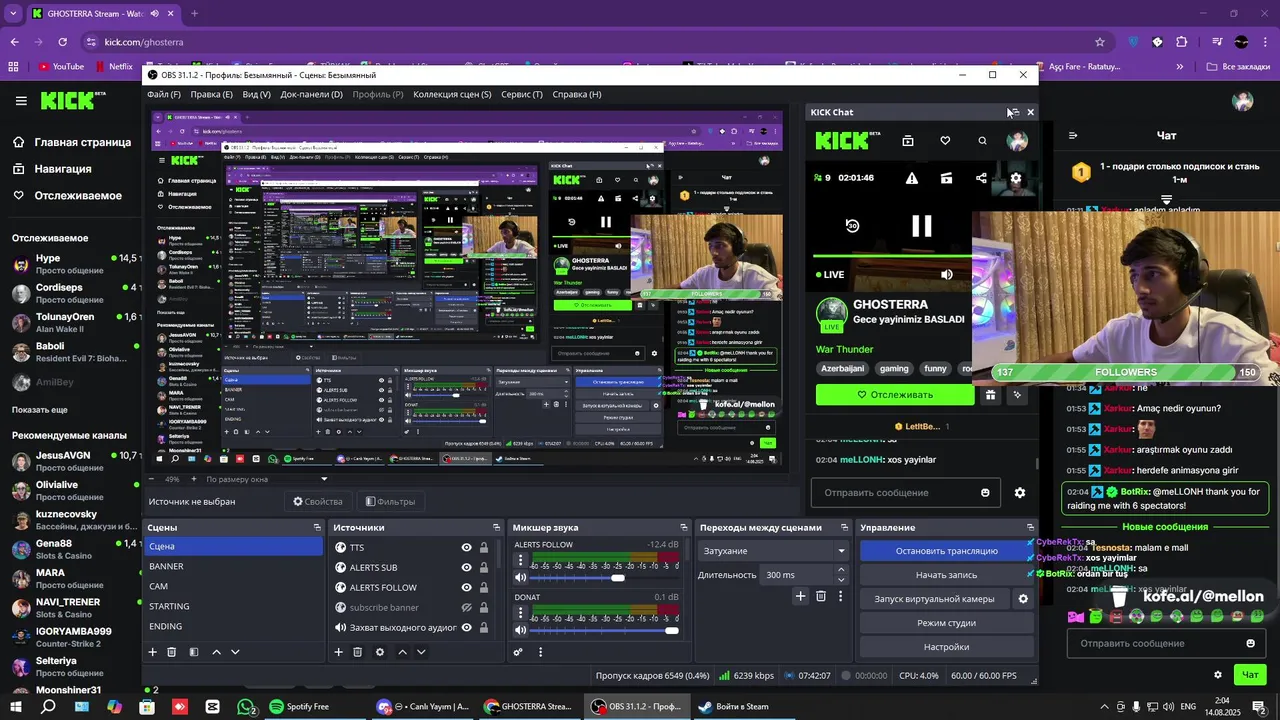Screen dimensions: 1280x720
Task: Click search icon in KICK Chat dock header
Action: [982, 141]
